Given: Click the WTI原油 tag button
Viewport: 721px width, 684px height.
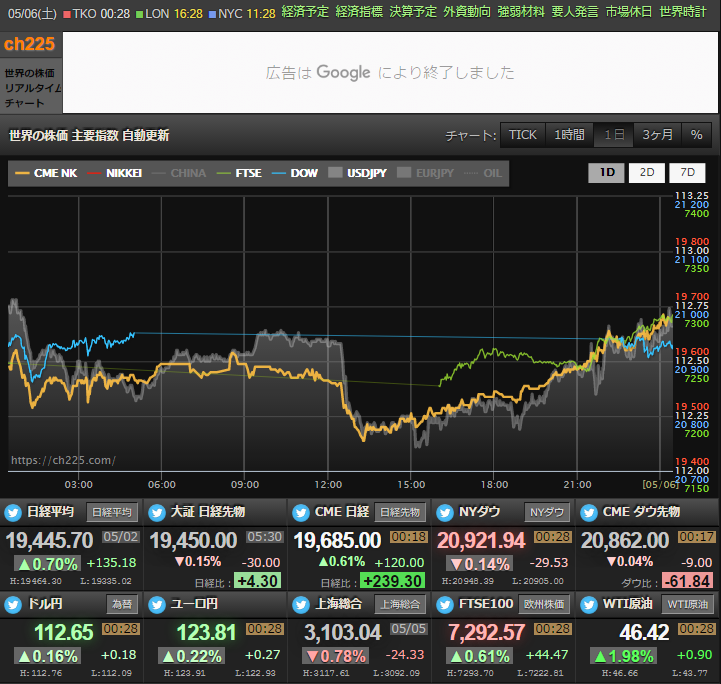Looking at the screenshot, I should [687, 604].
